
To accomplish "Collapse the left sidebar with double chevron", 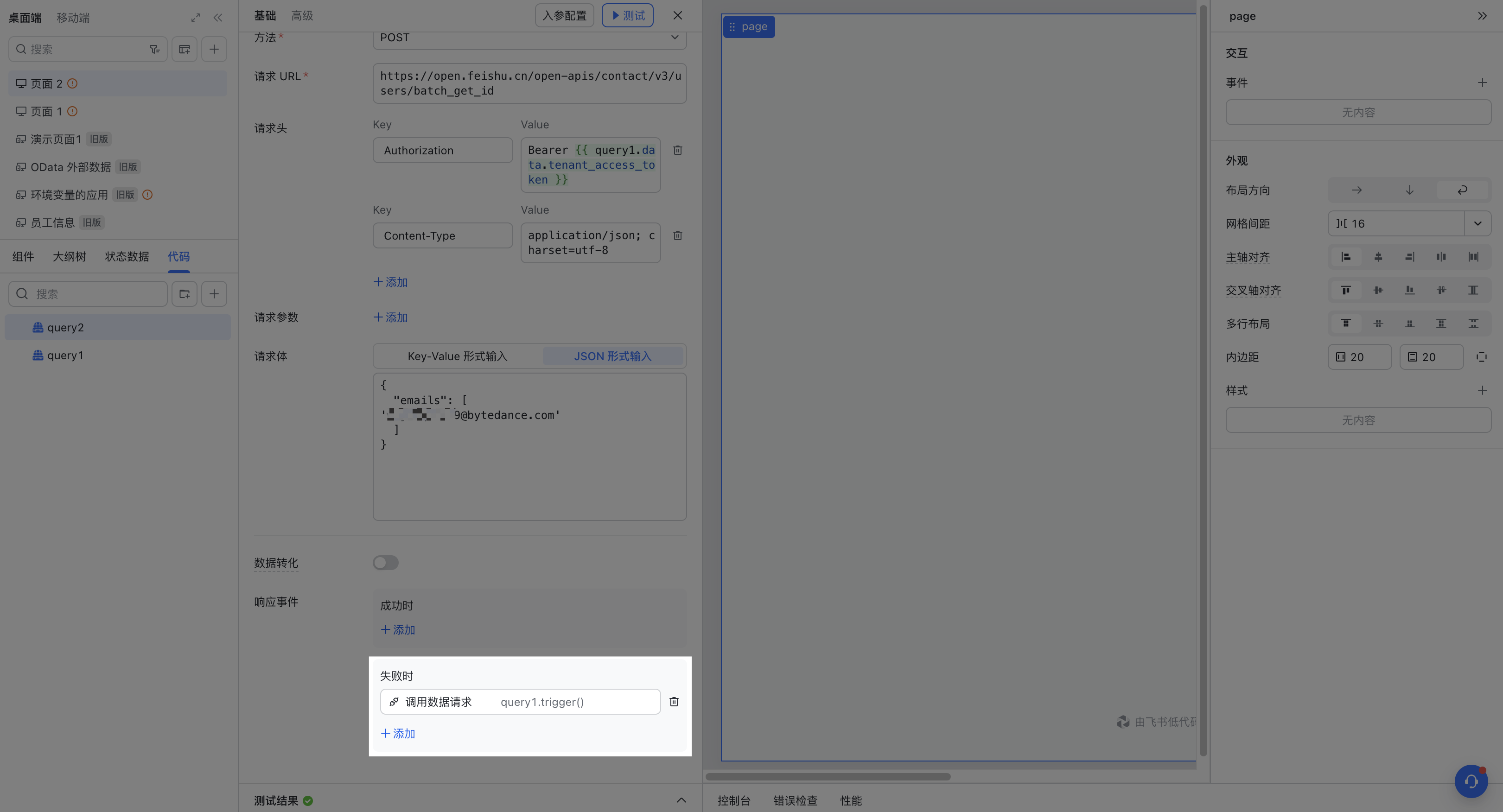I will (x=217, y=18).
